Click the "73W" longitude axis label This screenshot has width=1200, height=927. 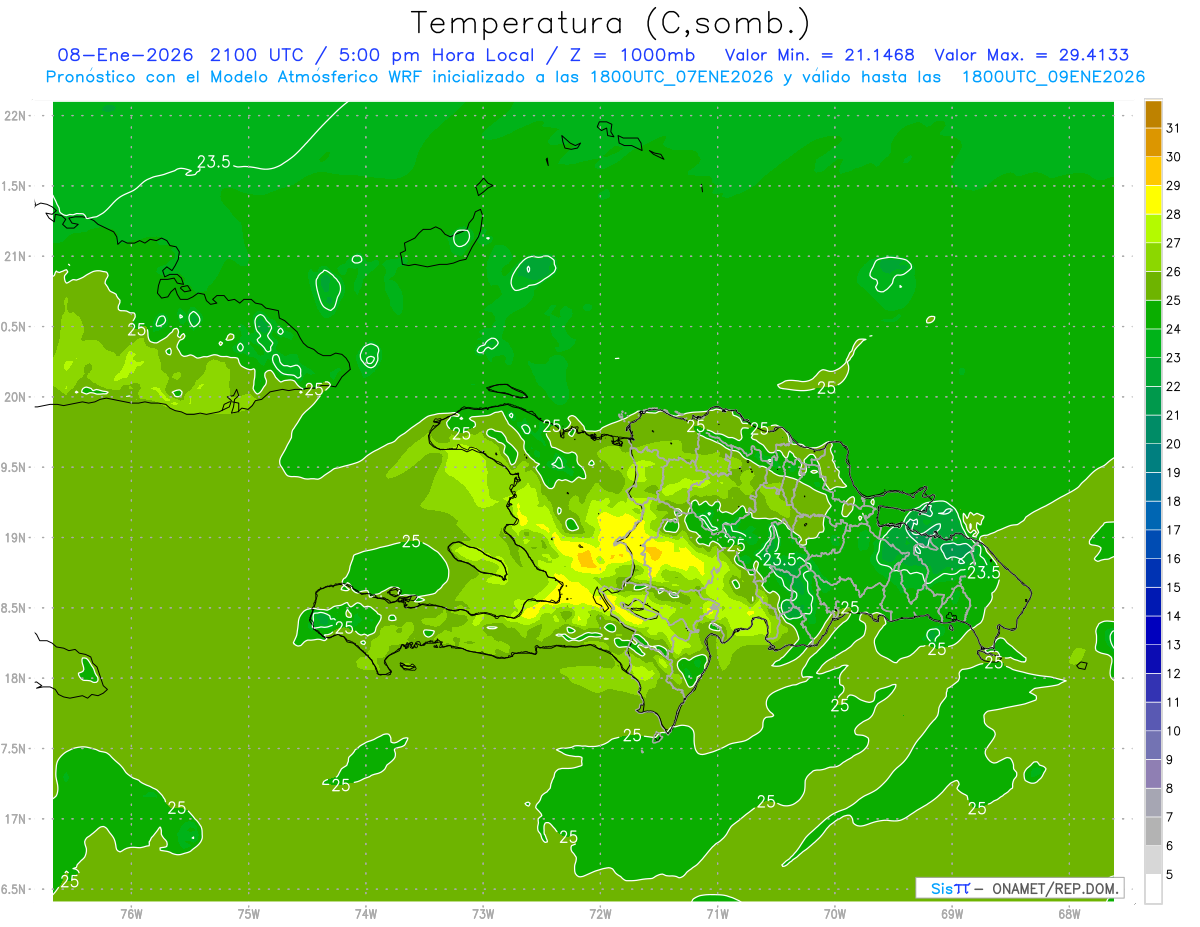(x=483, y=913)
